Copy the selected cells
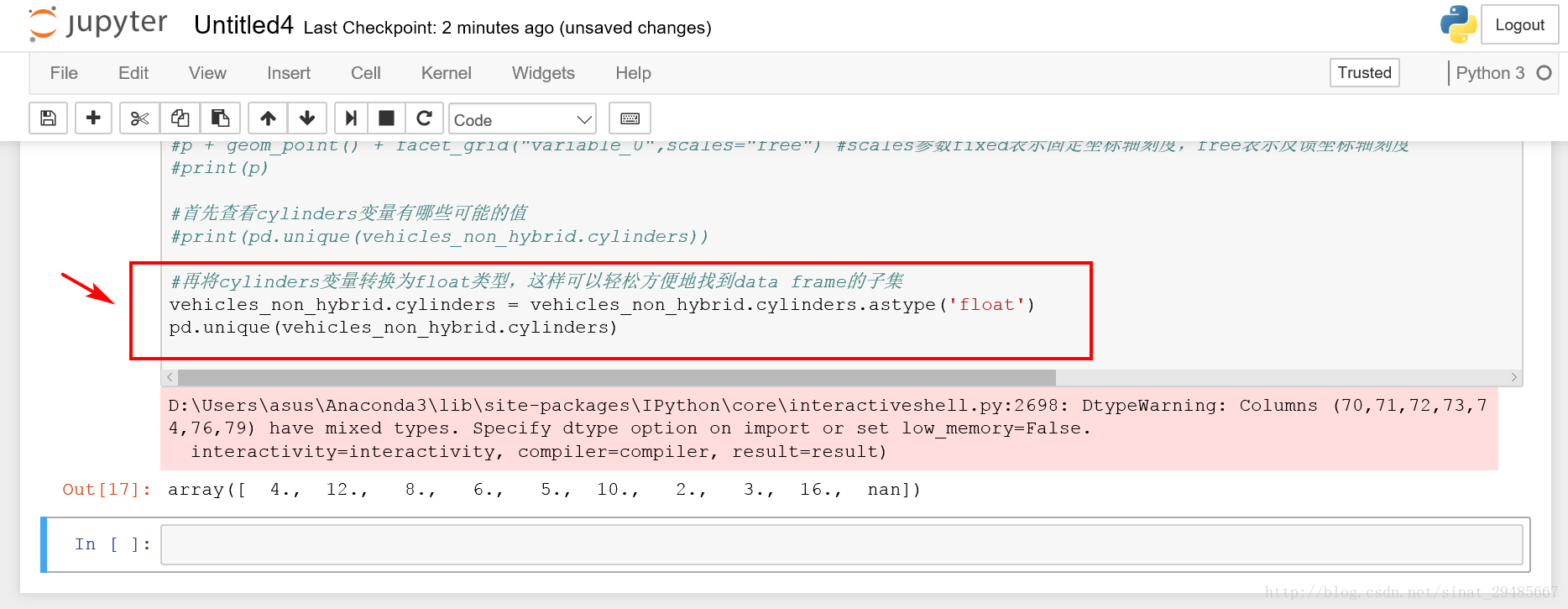This screenshot has width=1568, height=609. click(x=180, y=118)
